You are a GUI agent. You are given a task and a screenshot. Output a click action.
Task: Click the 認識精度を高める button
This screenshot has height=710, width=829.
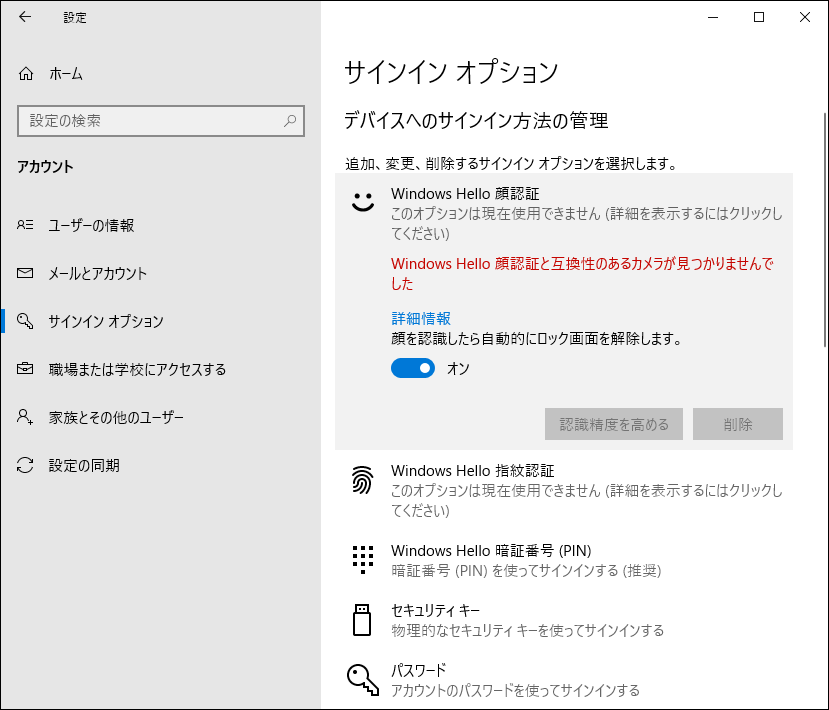[x=614, y=424]
